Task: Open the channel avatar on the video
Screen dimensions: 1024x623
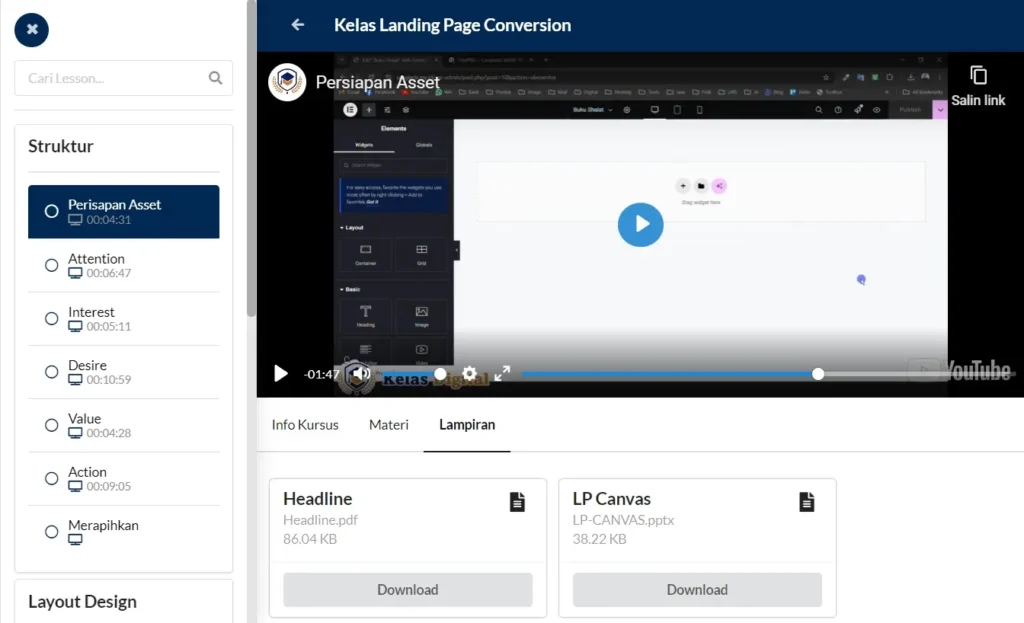Action: pyautogui.click(x=287, y=82)
